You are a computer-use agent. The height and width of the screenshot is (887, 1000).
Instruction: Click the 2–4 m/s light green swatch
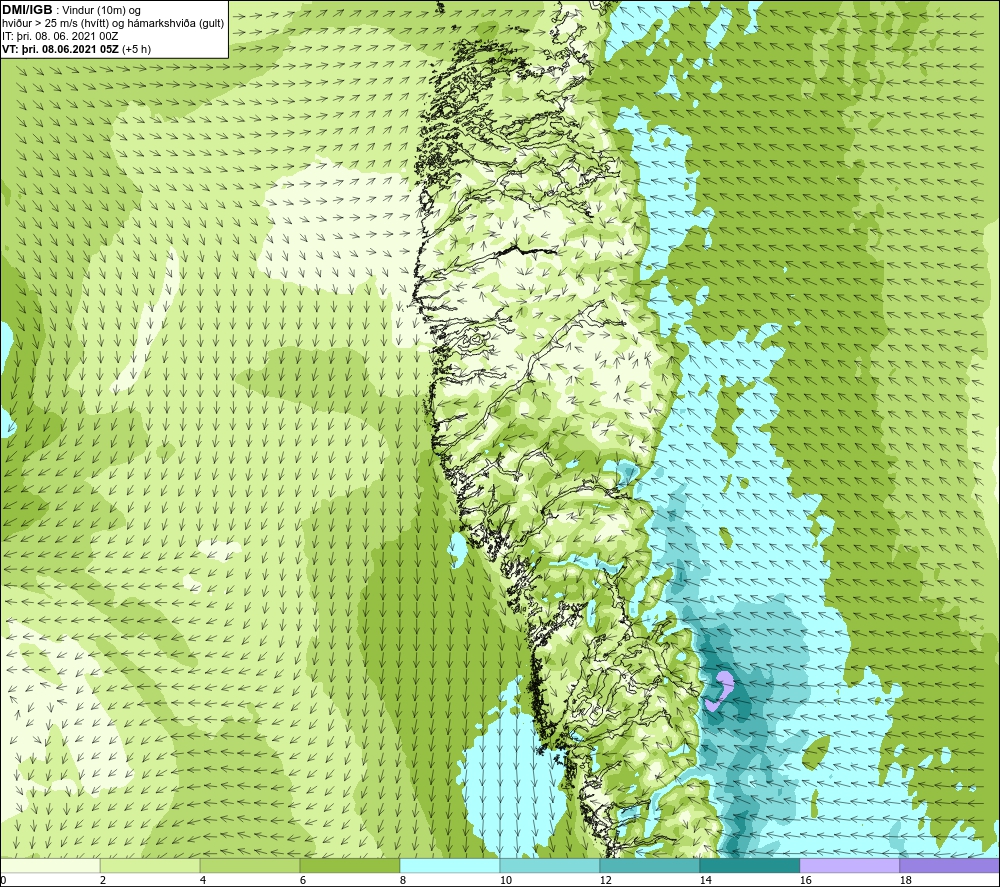tap(150, 865)
